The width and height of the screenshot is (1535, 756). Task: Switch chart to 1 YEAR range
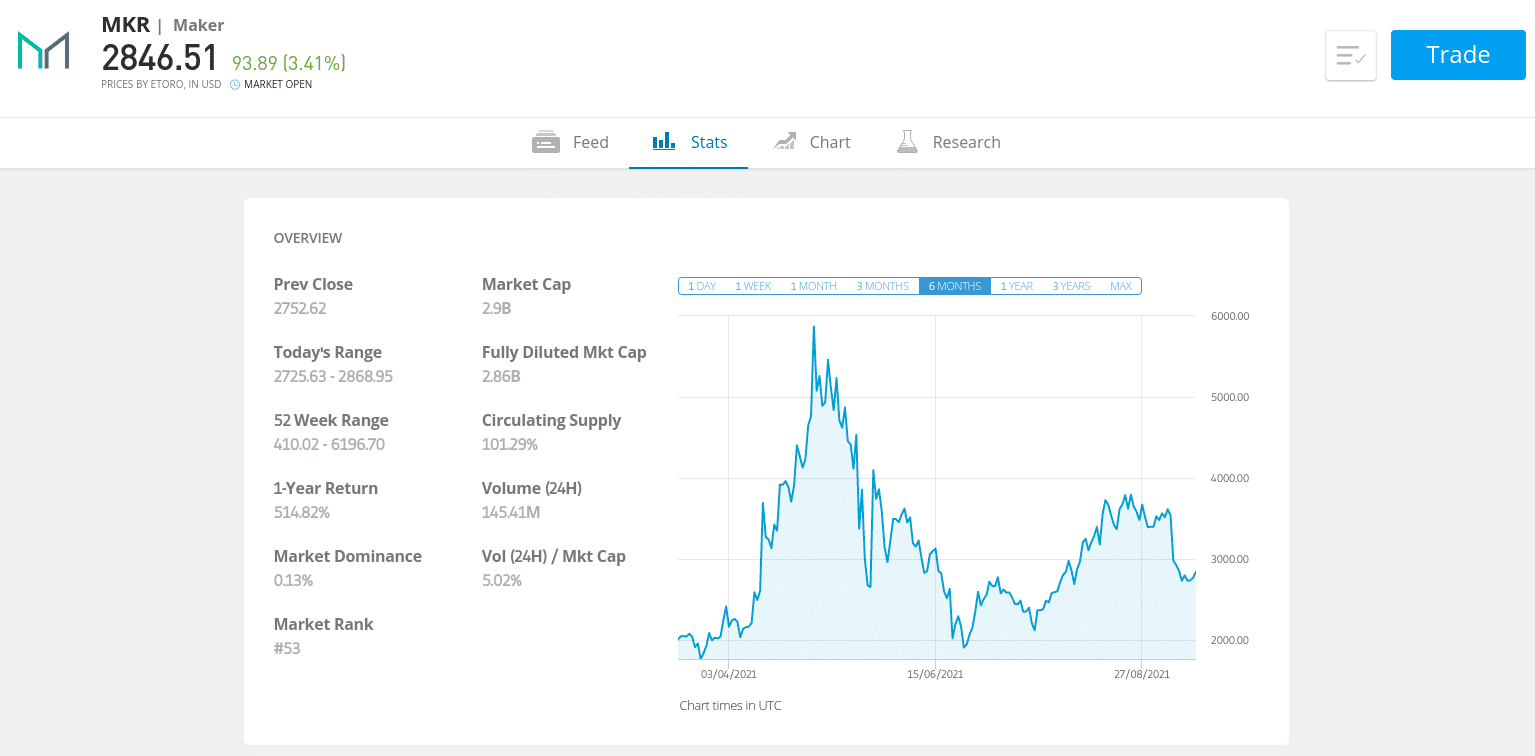[x=1016, y=286]
